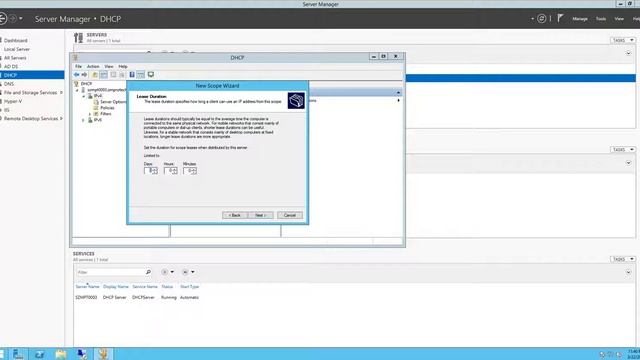The width and height of the screenshot is (640, 360).
Task: Sort services by Display Name column
Action: coord(116,287)
